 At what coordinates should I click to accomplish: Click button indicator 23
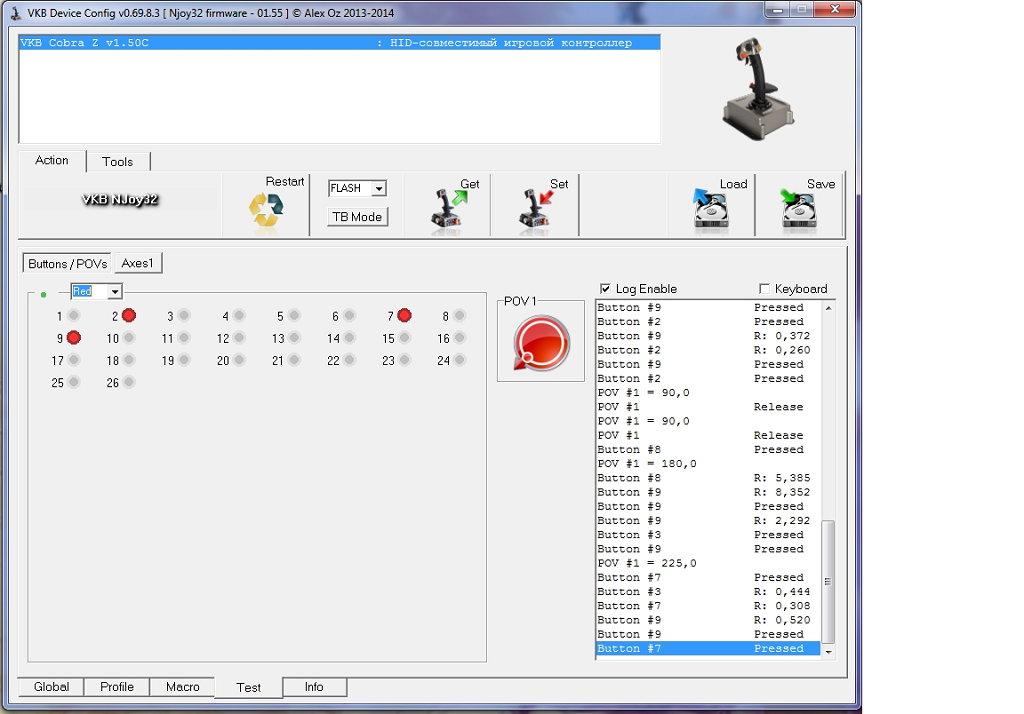404,360
